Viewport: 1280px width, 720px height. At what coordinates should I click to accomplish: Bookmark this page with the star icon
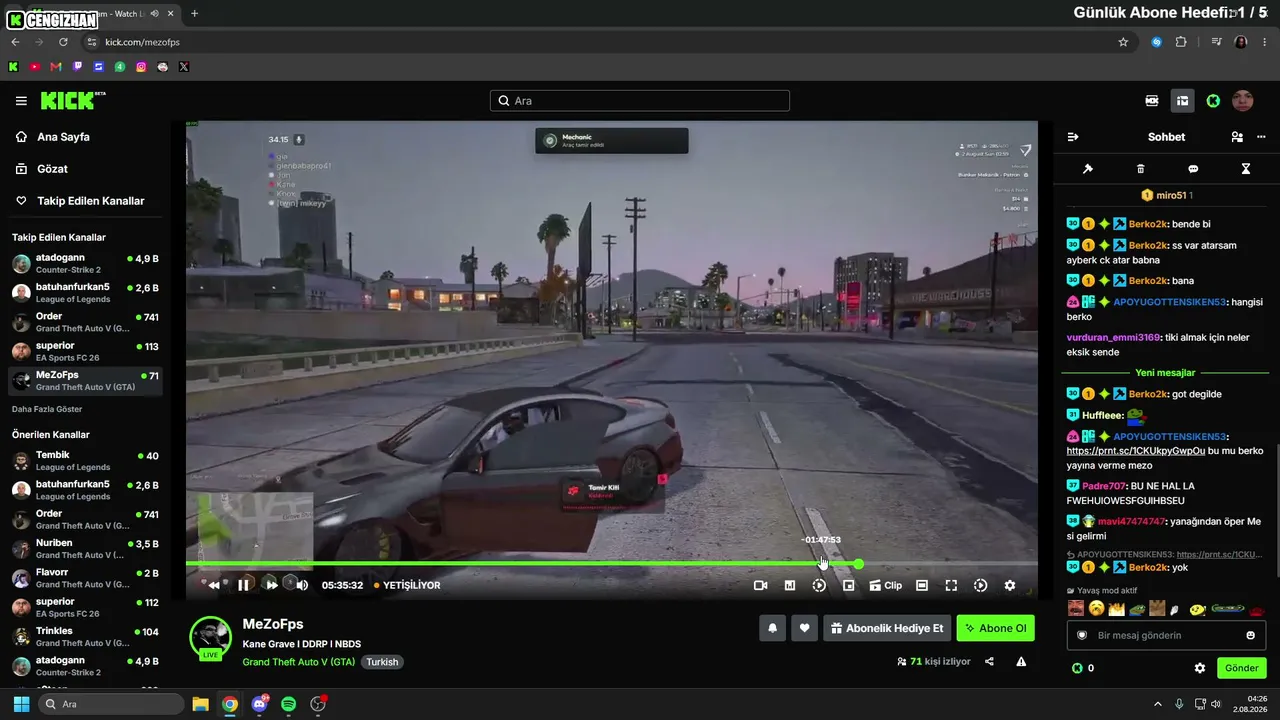(1123, 42)
